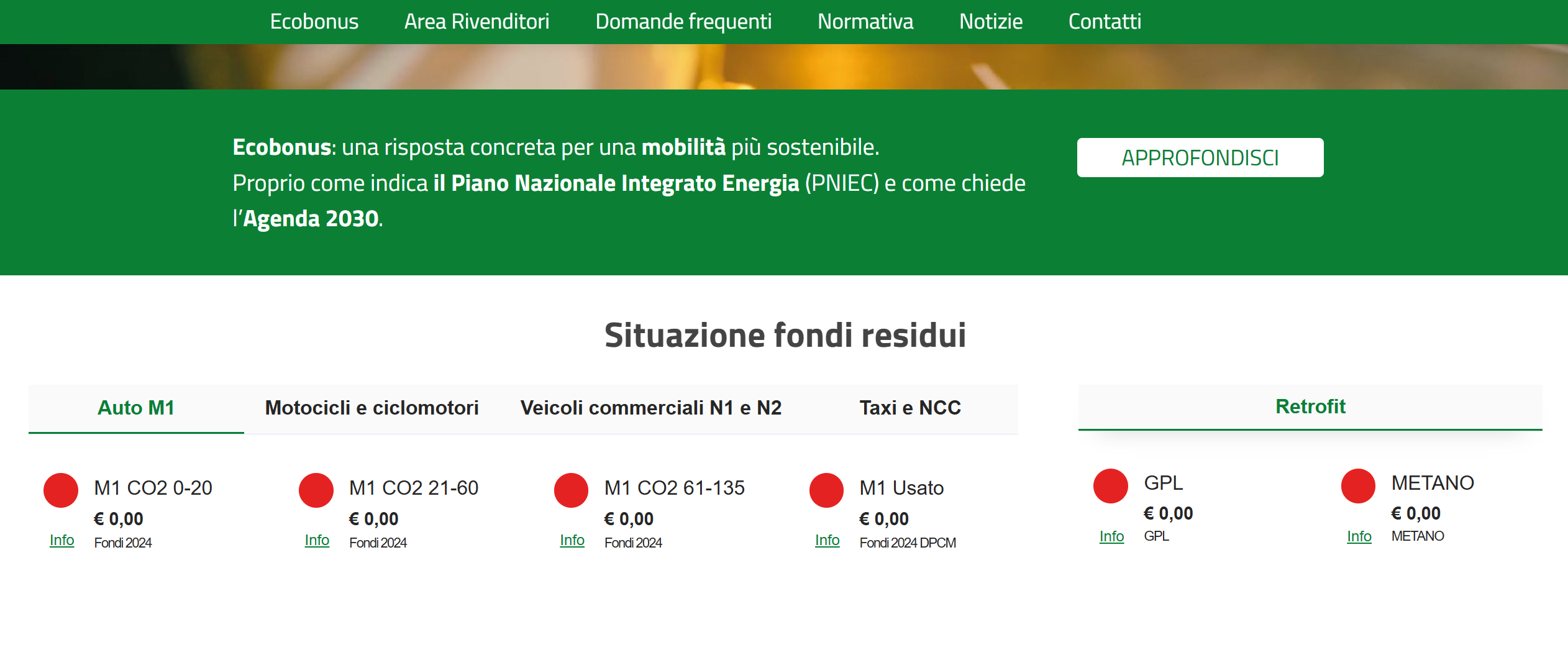Open the Veicoli commerciali N1 e N2 tab
Image resolution: width=1568 pixels, height=647 pixels.
(650, 408)
